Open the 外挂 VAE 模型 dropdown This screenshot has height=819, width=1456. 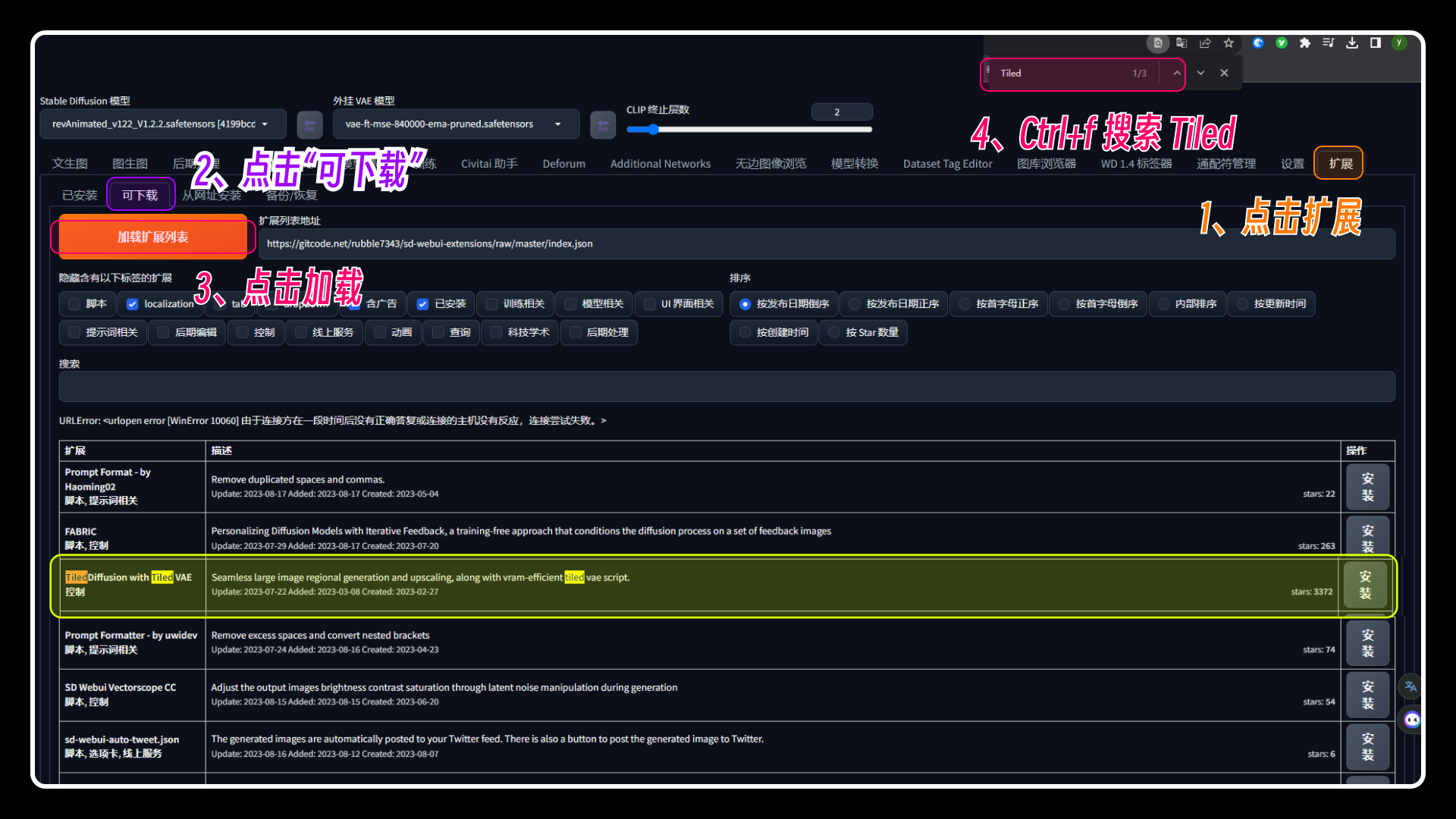coord(456,124)
